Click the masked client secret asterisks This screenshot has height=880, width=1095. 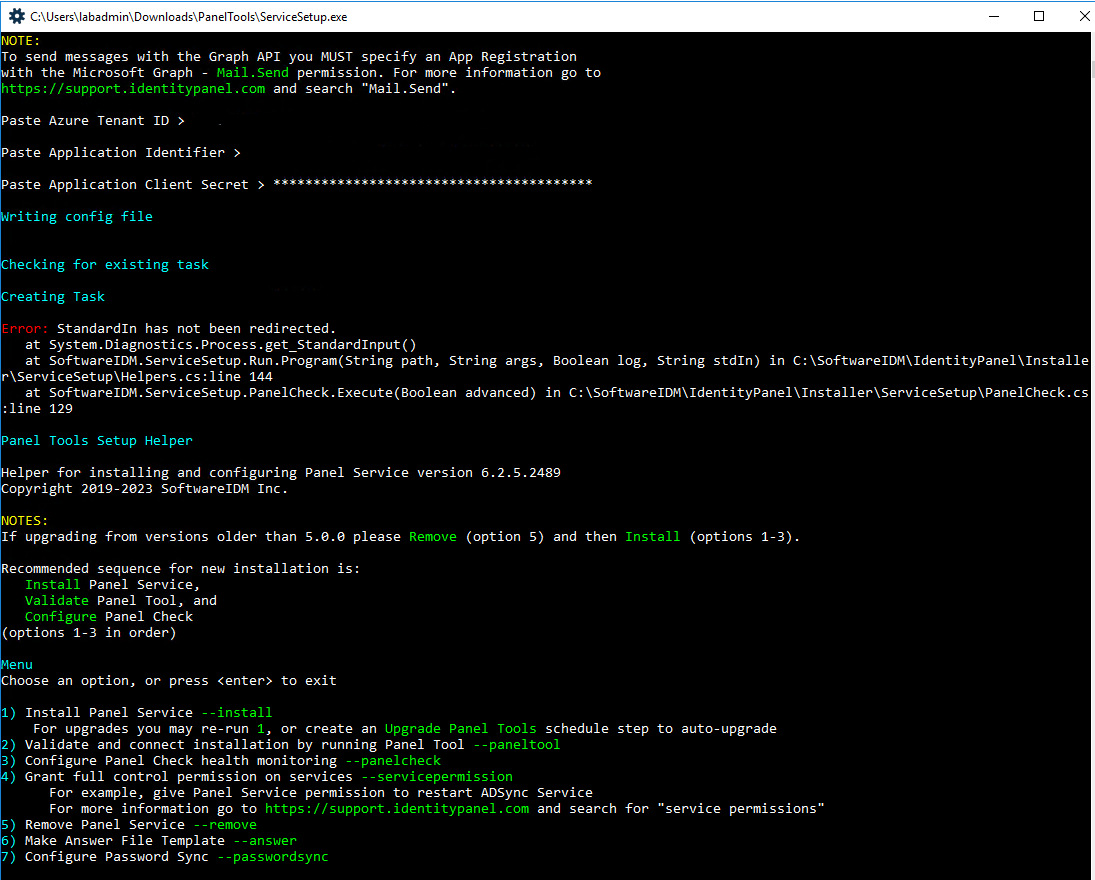tap(432, 183)
